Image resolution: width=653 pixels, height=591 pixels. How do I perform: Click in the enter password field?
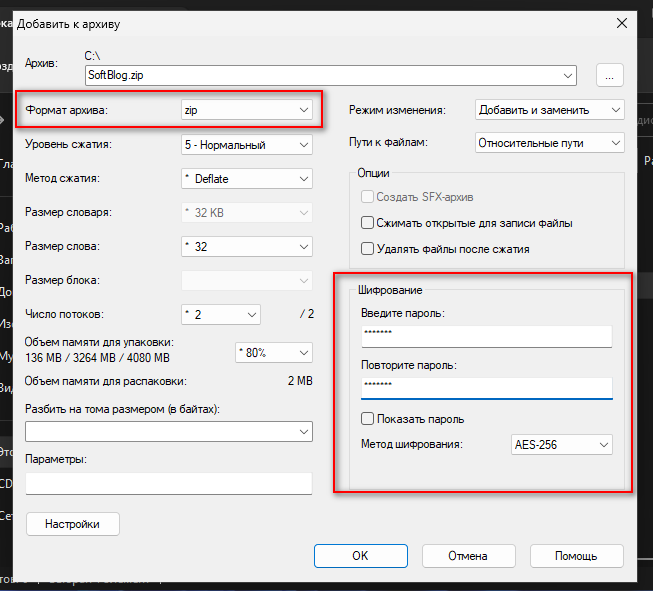tap(486, 336)
